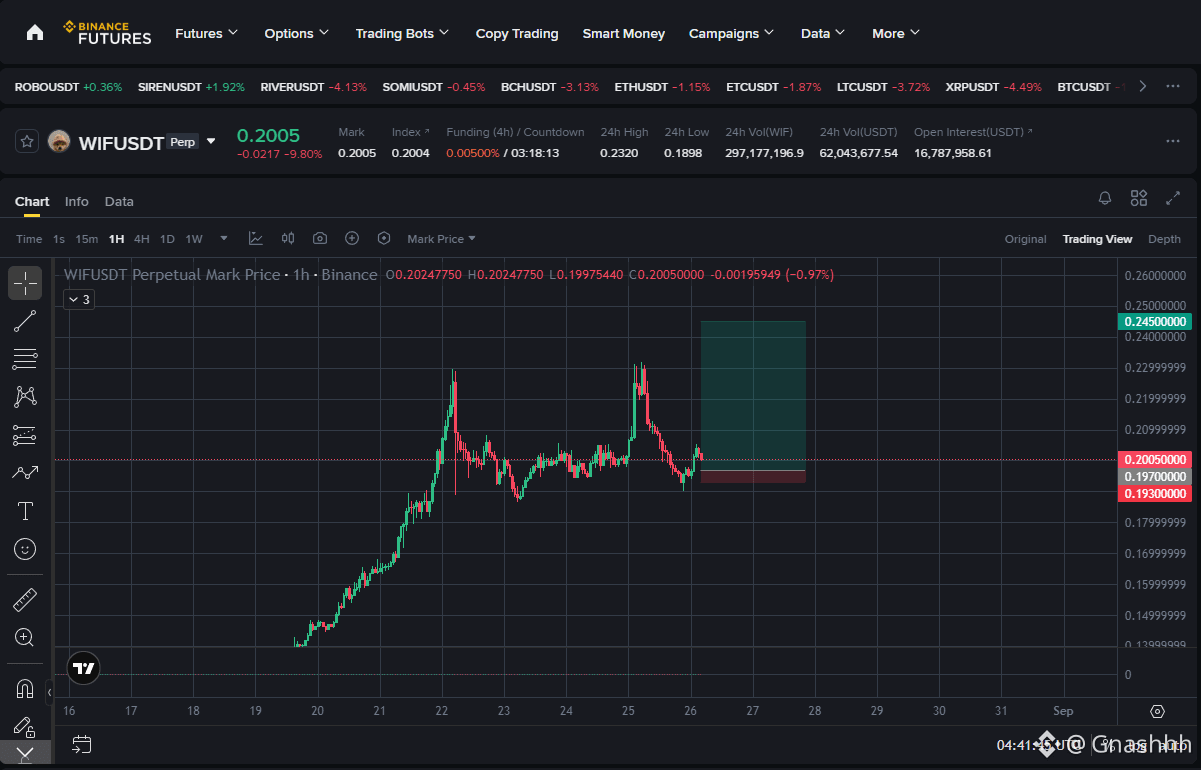Click the TradingView logo badge
The image size is (1201, 770).
coord(85,669)
